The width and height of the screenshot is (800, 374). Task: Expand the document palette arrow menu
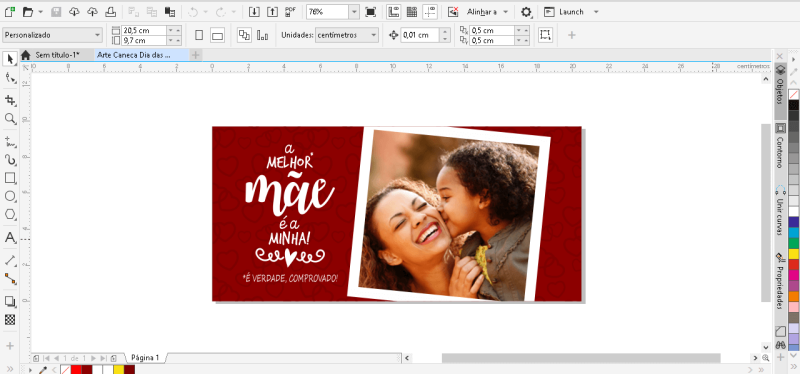(31, 369)
